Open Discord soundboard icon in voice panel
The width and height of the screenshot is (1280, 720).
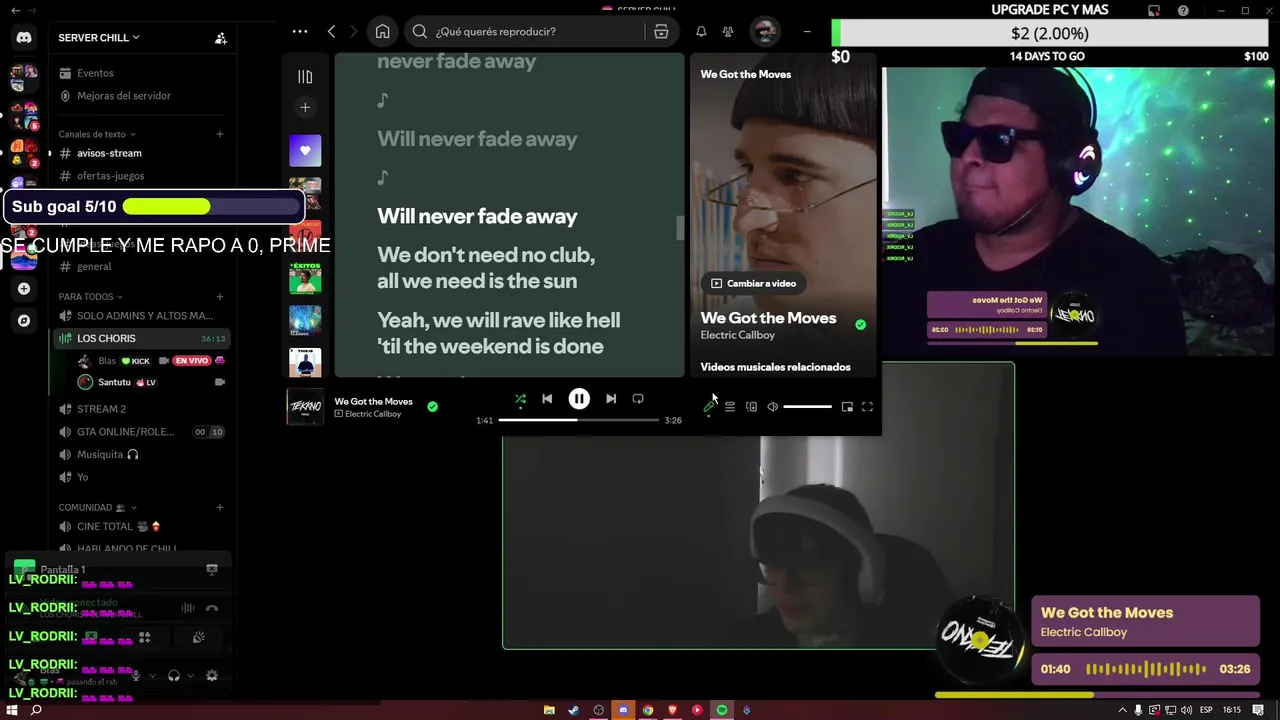point(198,637)
